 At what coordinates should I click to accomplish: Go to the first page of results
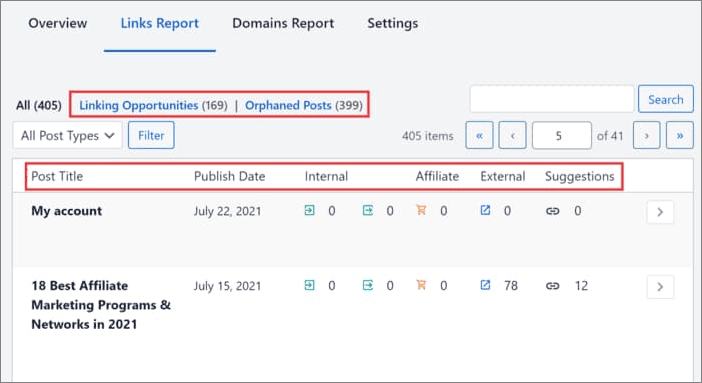[479, 135]
